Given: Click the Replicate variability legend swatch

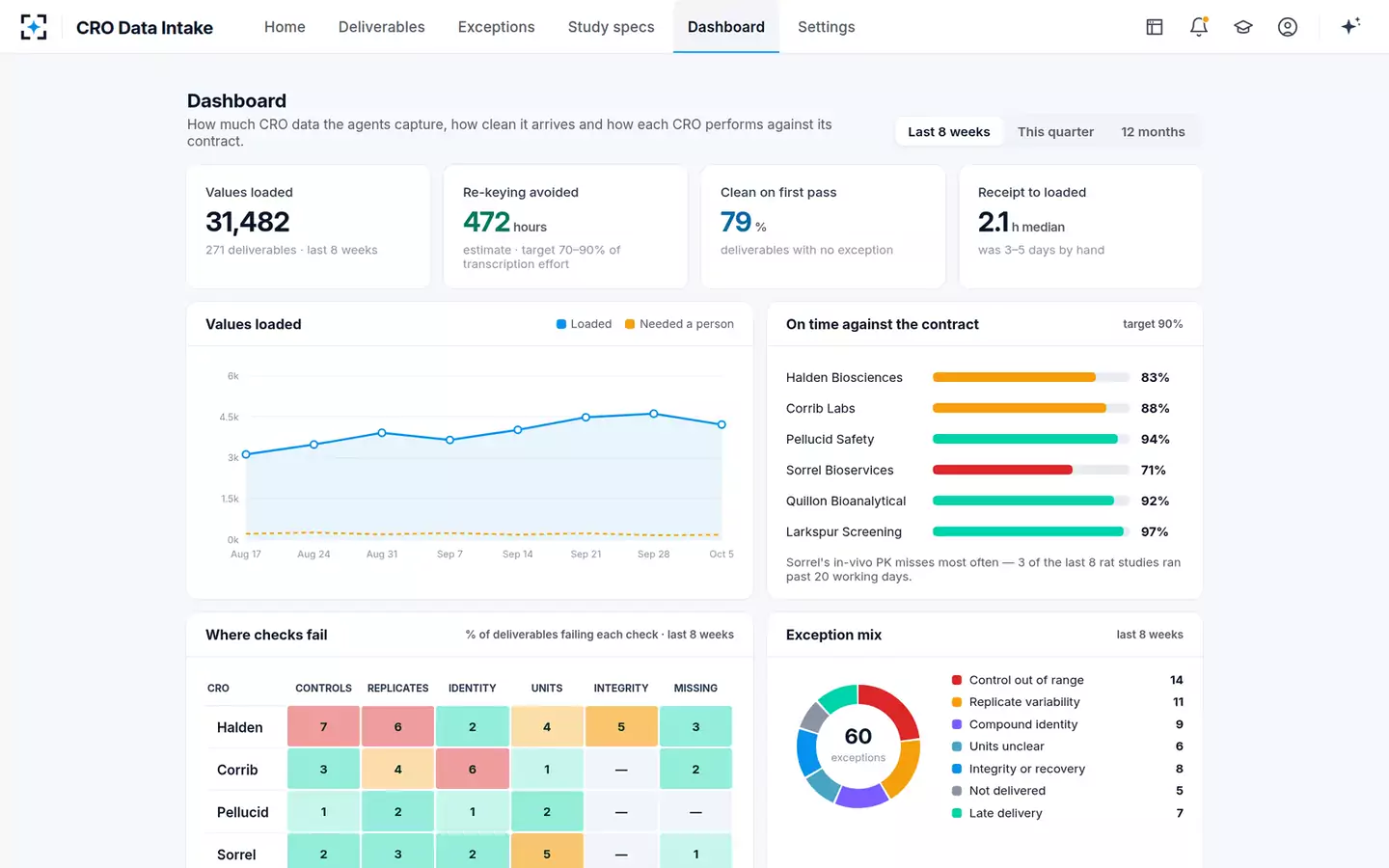Looking at the screenshot, I should pyautogui.click(x=957, y=702).
